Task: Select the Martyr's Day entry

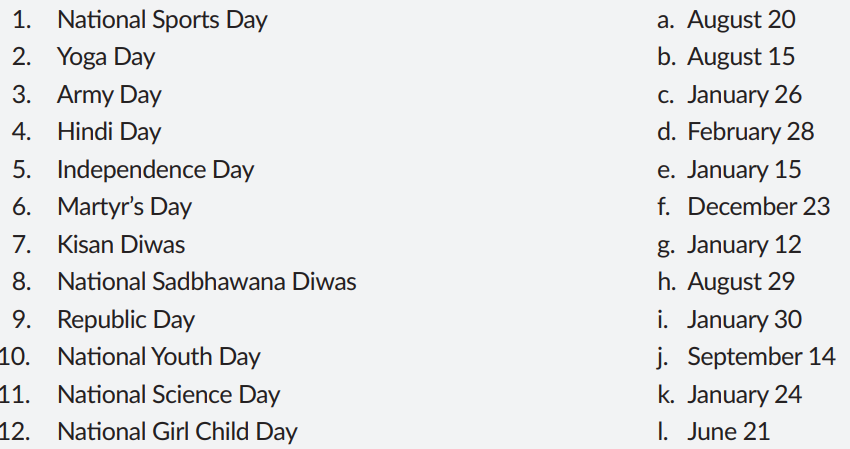Action: (124, 207)
